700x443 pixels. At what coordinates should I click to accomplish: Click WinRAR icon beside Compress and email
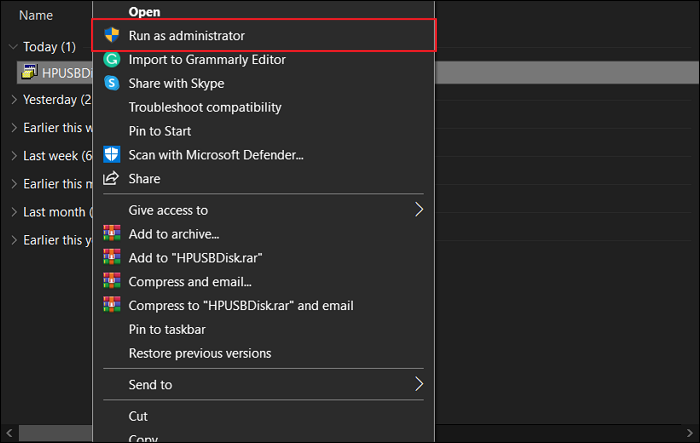tap(112, 282)
